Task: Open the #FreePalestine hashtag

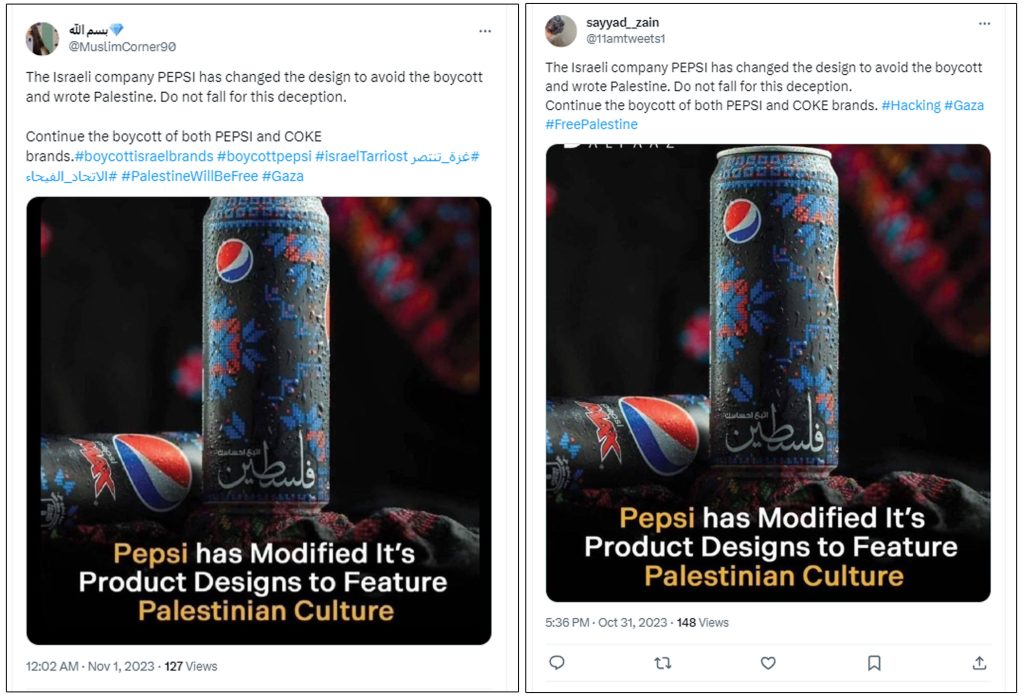Action: coord(591,124)
